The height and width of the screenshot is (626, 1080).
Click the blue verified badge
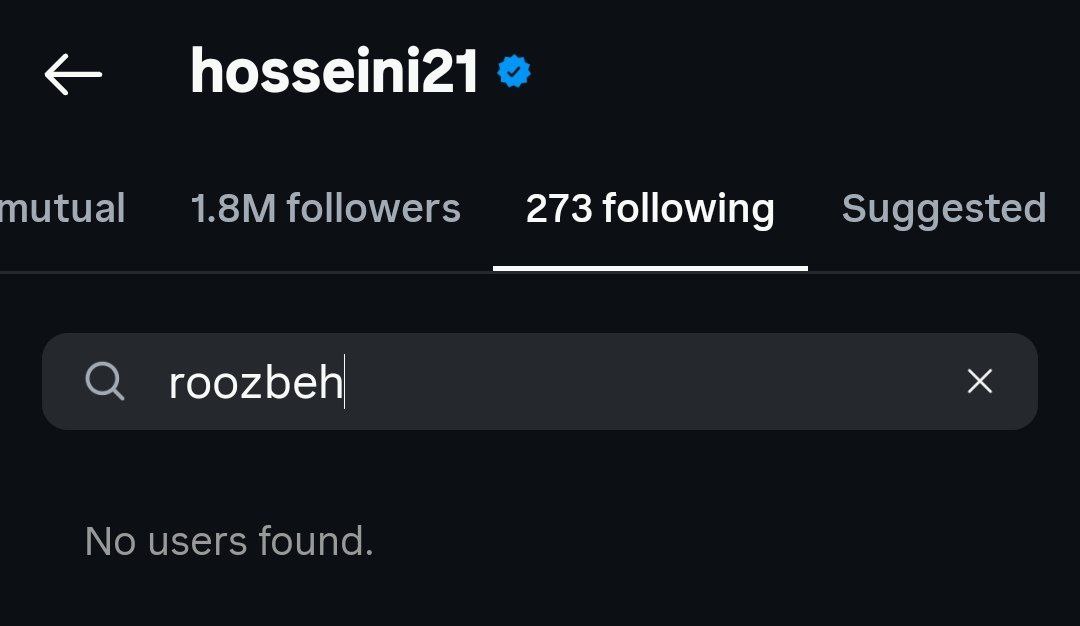514,73
